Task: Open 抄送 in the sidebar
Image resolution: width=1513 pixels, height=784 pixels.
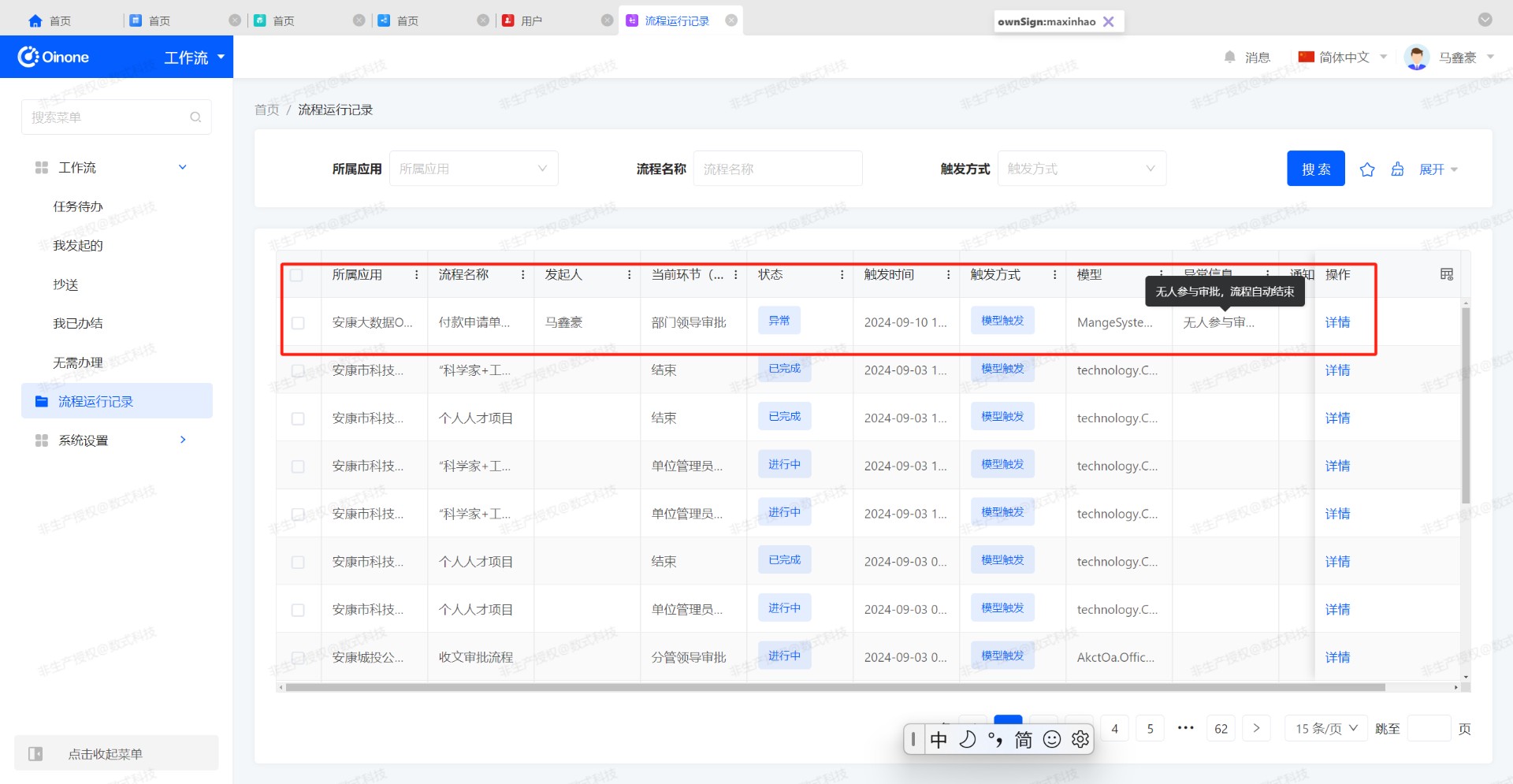Action: point(65,284)
